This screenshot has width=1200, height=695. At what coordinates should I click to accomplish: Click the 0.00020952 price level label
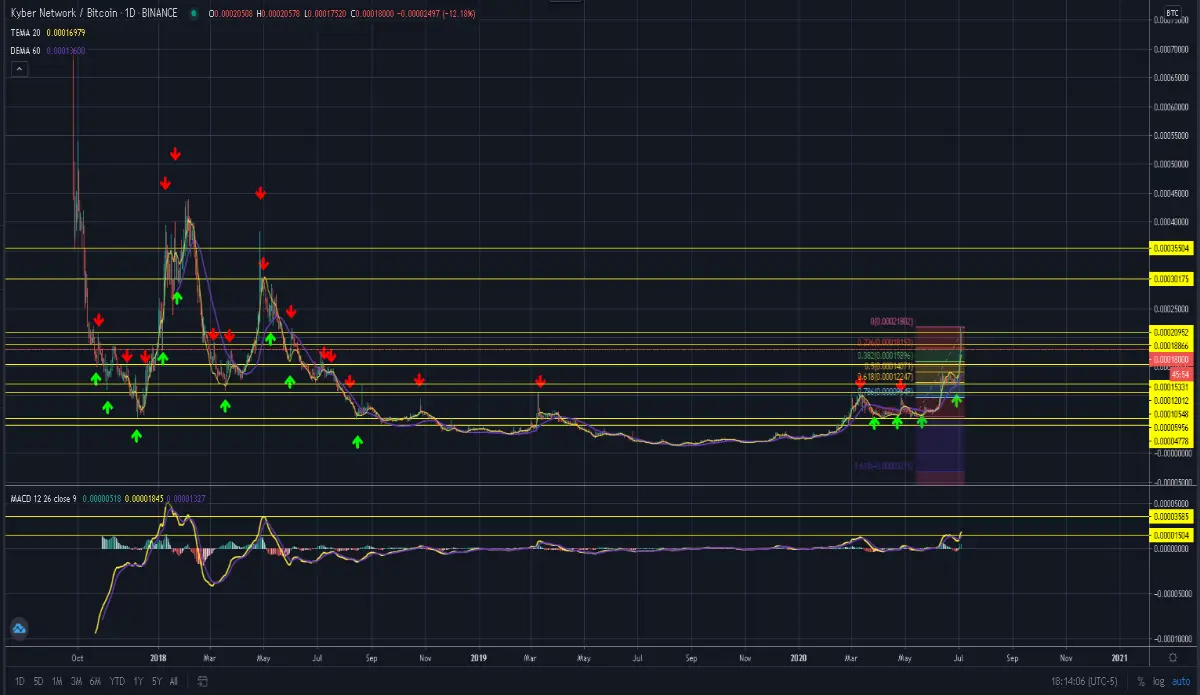(x=1171, y=332)
